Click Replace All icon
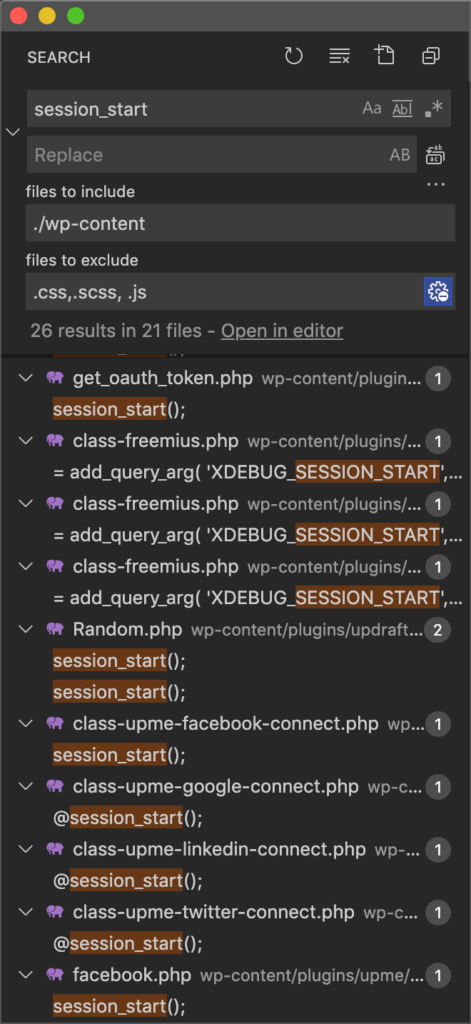The image size is (471, 1024). point(436,155)
